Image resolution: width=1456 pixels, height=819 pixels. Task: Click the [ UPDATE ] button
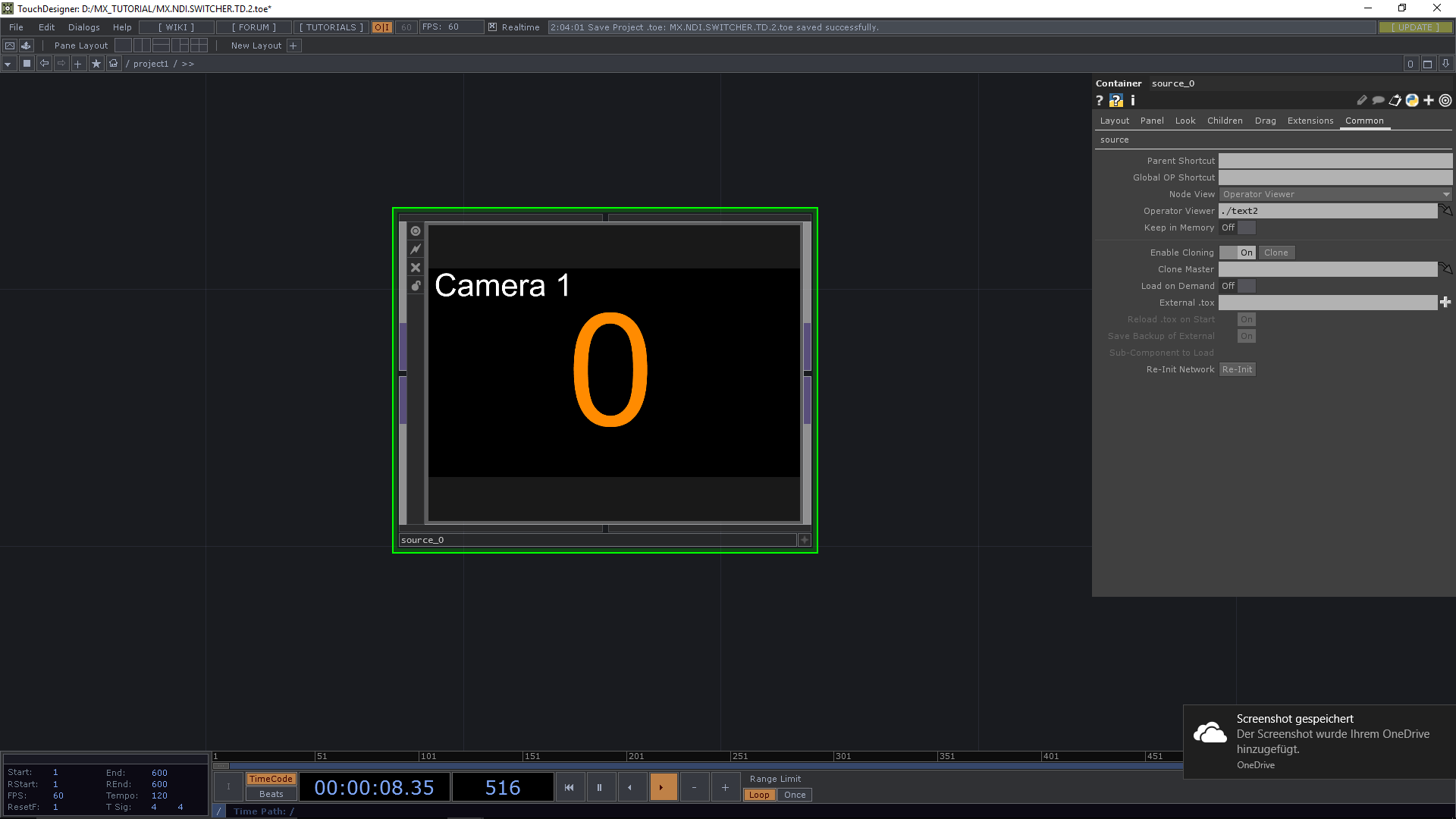pyautogui.click(x=1415, y=27)
